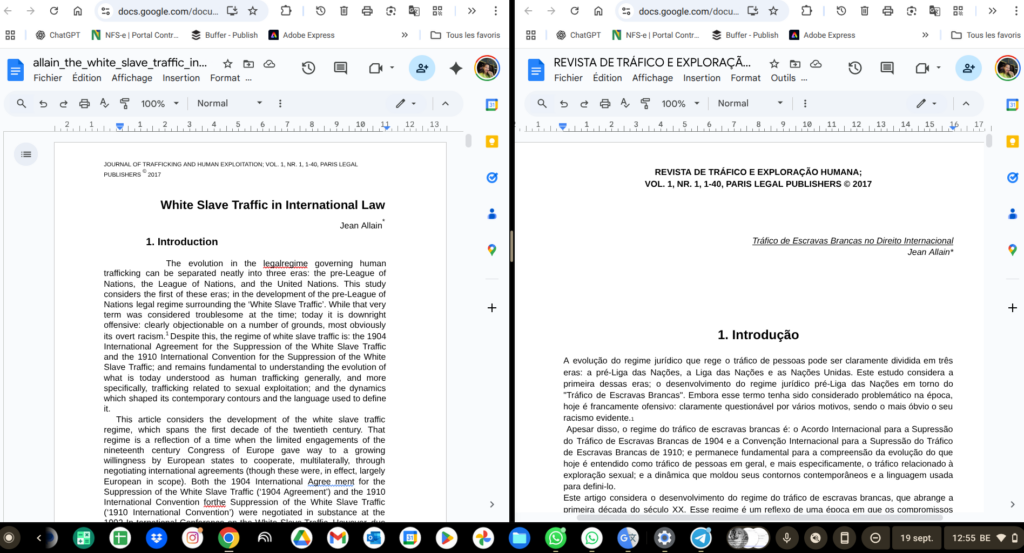
Task: Open Instagram from the taskbar
Action: [192, 538]
